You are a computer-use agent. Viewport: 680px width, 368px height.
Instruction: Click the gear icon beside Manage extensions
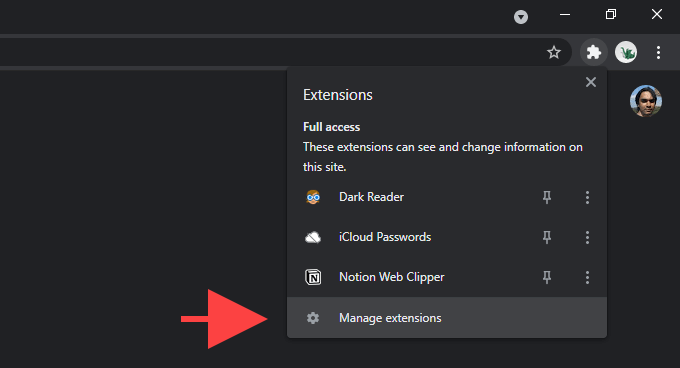[x=313, y=318]
